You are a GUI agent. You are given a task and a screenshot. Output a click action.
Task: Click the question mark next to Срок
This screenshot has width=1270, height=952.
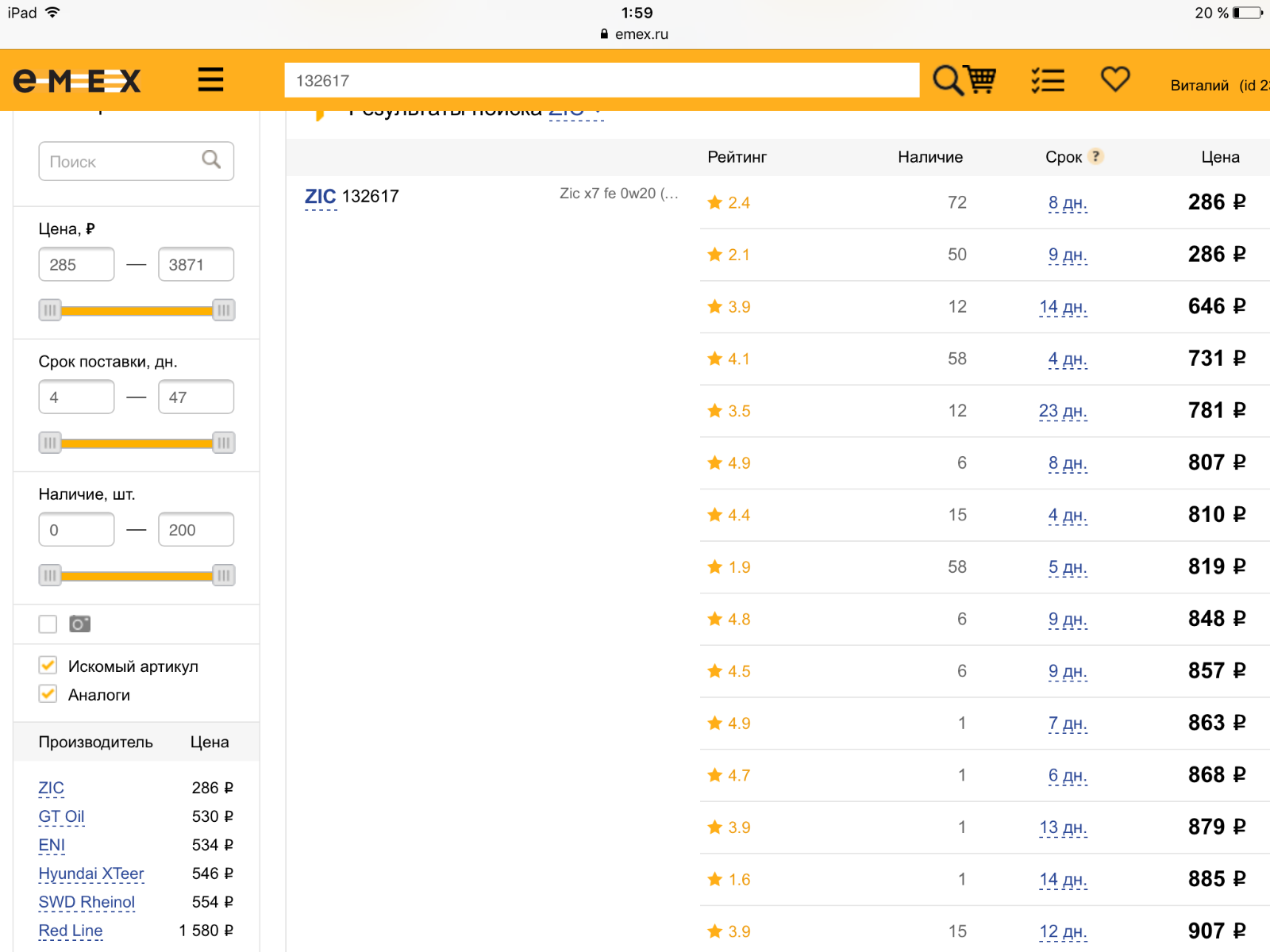click(x=1095, y=156)
